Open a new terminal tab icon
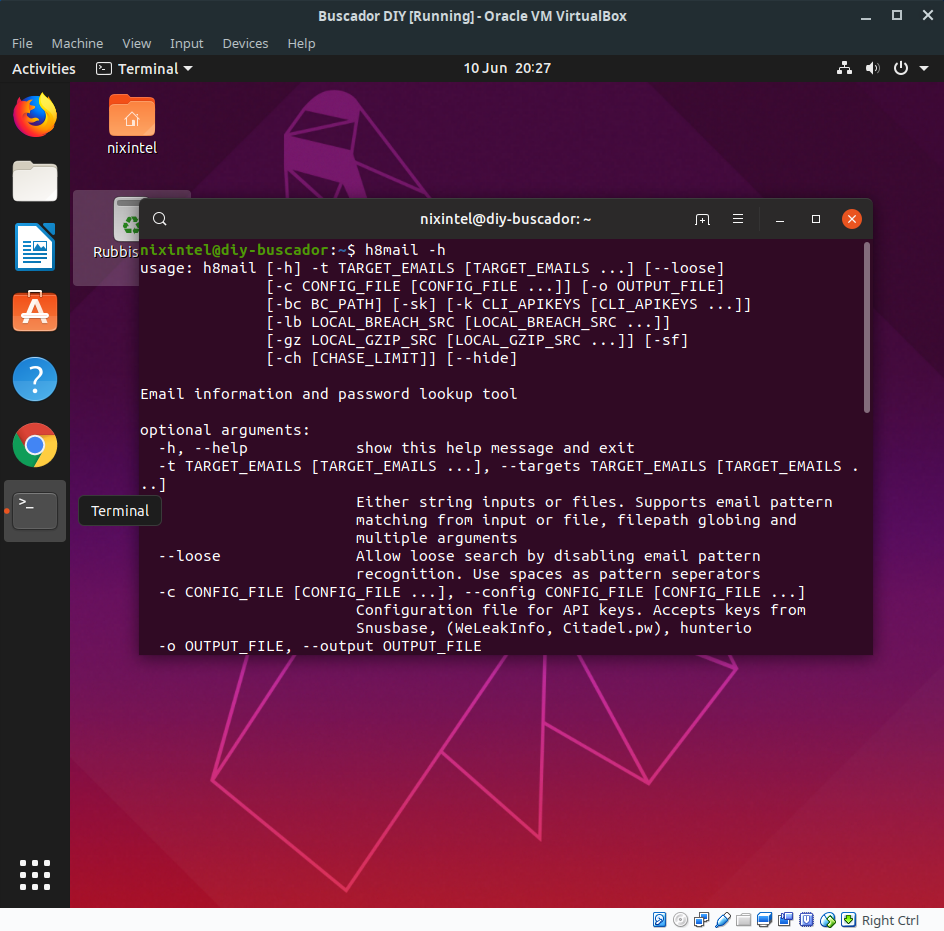 coord(702,219)
